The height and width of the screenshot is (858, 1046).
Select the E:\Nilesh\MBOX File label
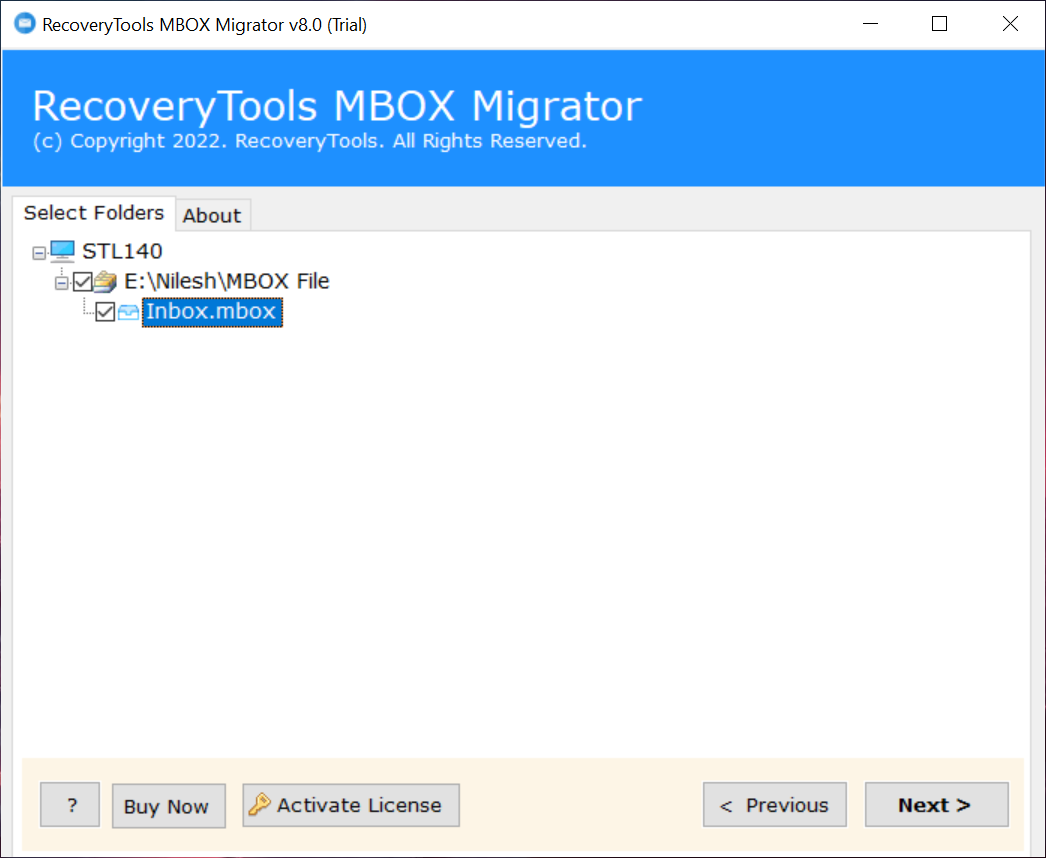(227, 282)
